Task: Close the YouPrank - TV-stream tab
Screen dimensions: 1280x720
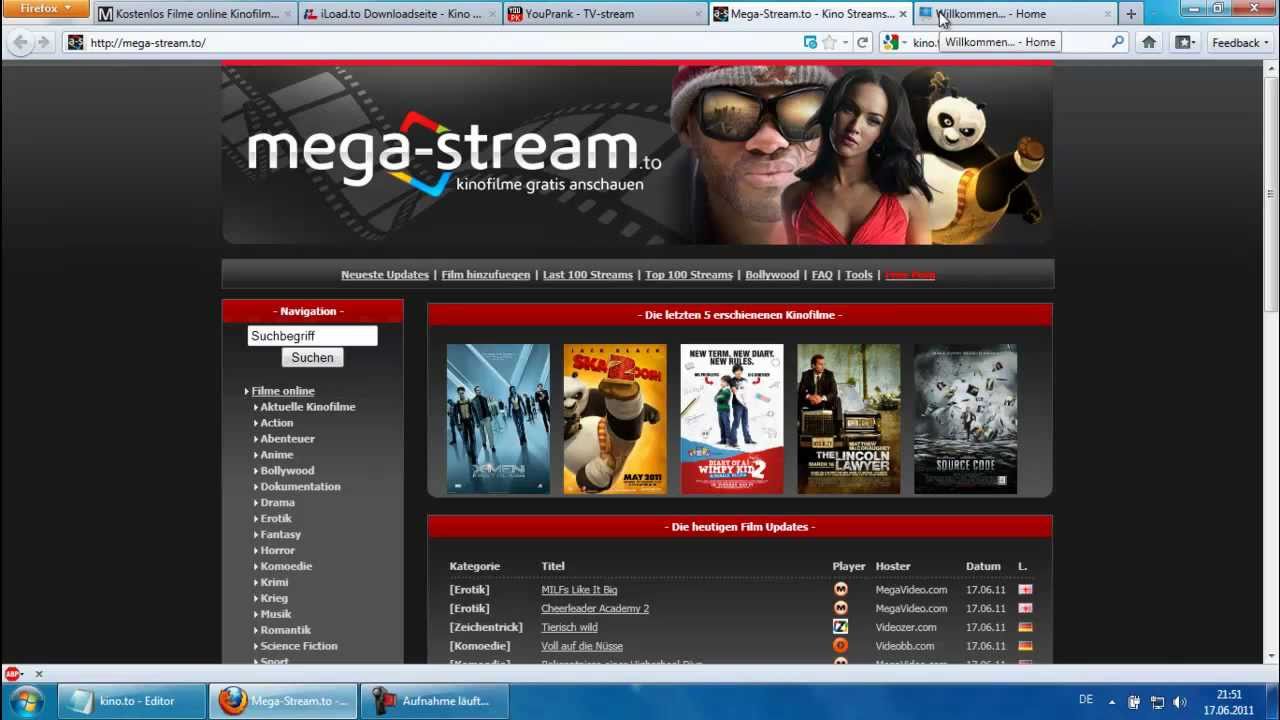Action: pyautogui.click(x=697, y=14)
